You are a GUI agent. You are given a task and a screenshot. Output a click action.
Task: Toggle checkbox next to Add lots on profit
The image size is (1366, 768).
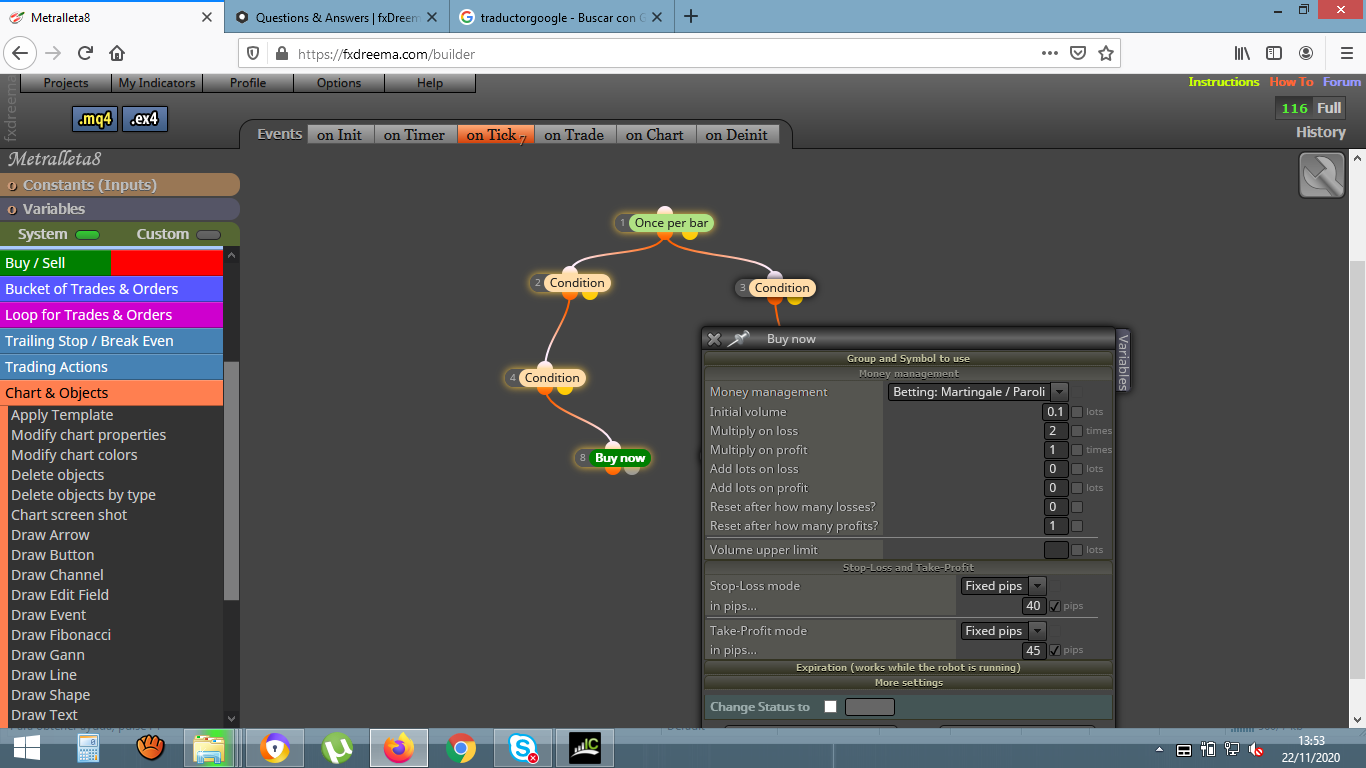[1077, 488]
